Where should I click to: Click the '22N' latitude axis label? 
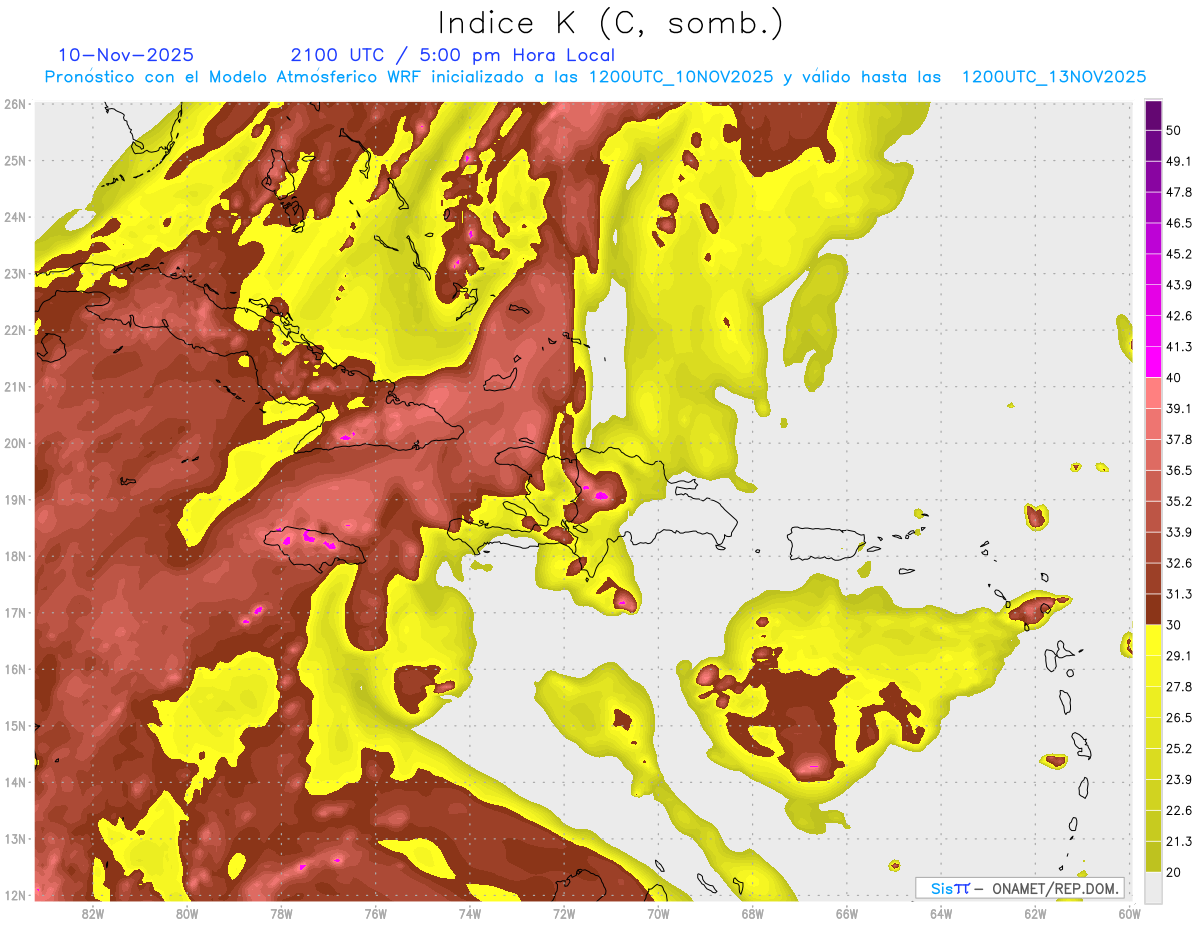(x=15, y=330)
